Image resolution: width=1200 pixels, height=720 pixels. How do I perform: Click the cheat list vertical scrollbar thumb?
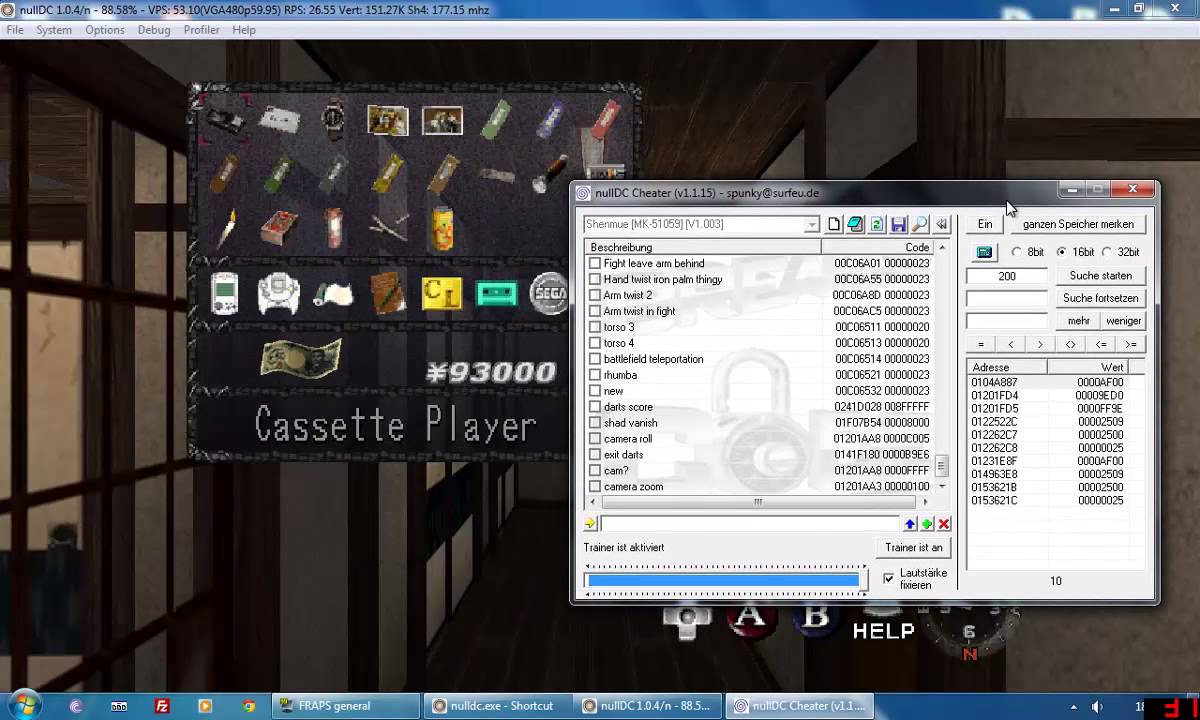(x=941, y=466)
